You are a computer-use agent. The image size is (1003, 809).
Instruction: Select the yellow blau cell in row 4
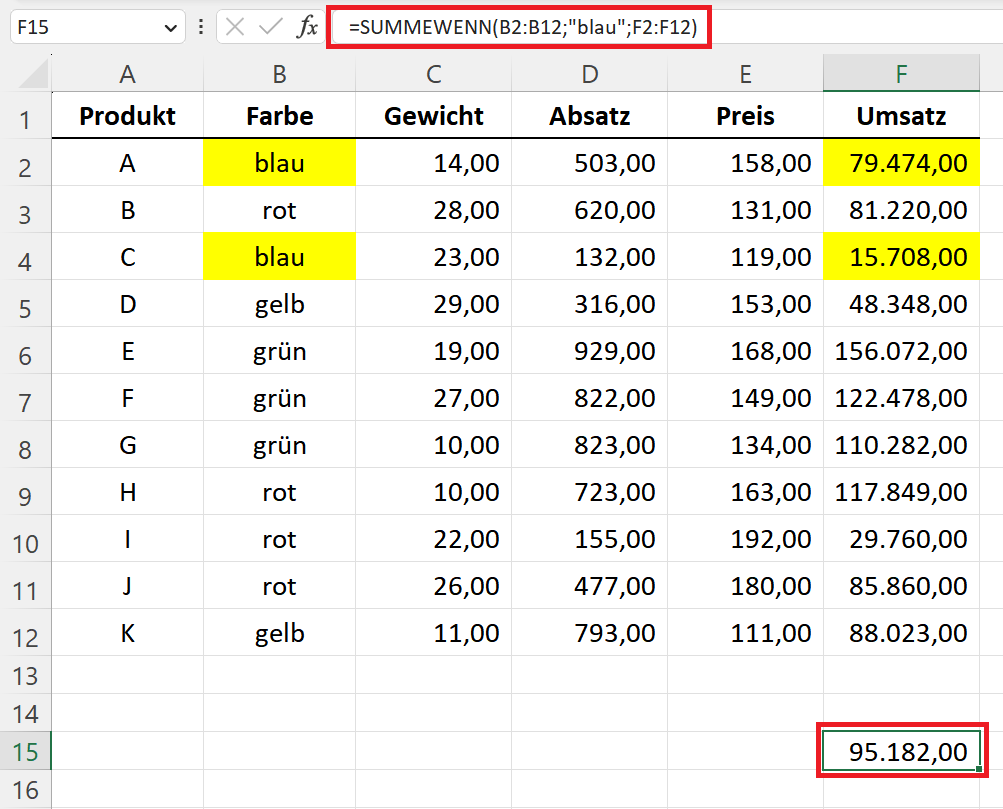pos(280,257)
